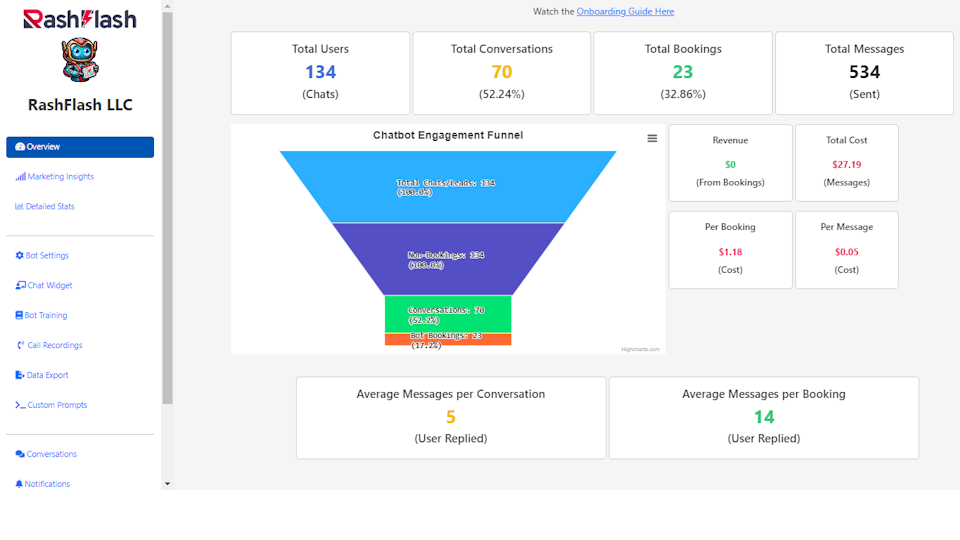Click the Marketing Insights bar-chart icon
The height and width of the screenshot is (540, 960).
click(x=21, y=176)
